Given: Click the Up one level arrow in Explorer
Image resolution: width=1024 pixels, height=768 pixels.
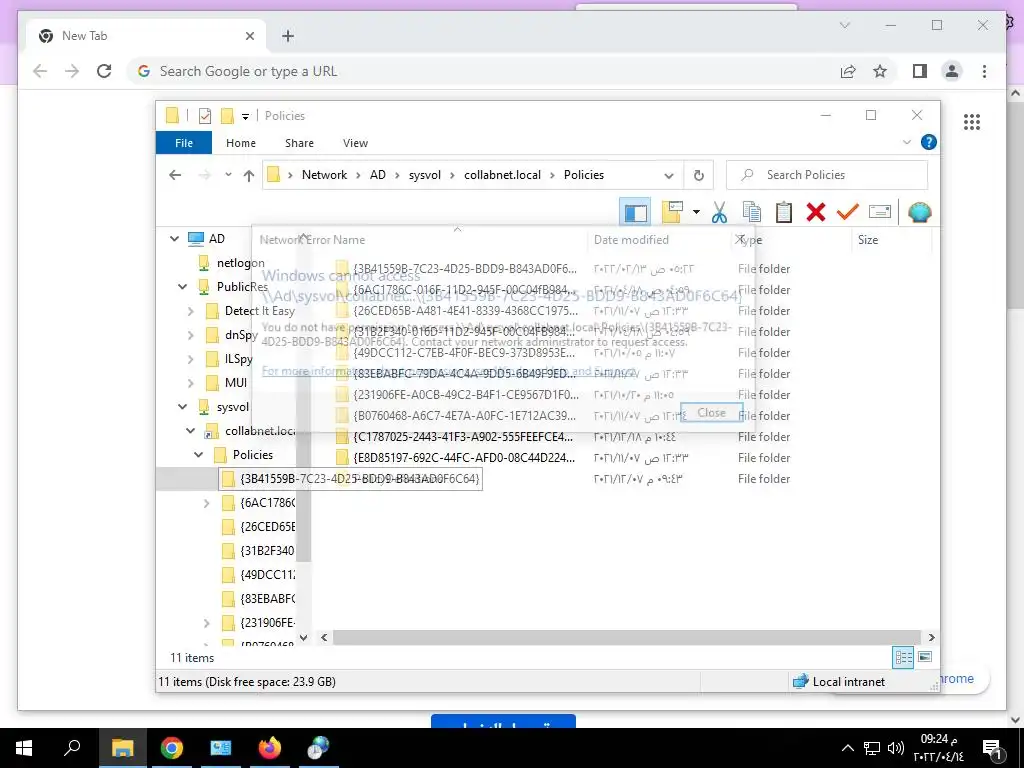Looking at the screenshot, I should pyautogui.click(x=248, y=175).
